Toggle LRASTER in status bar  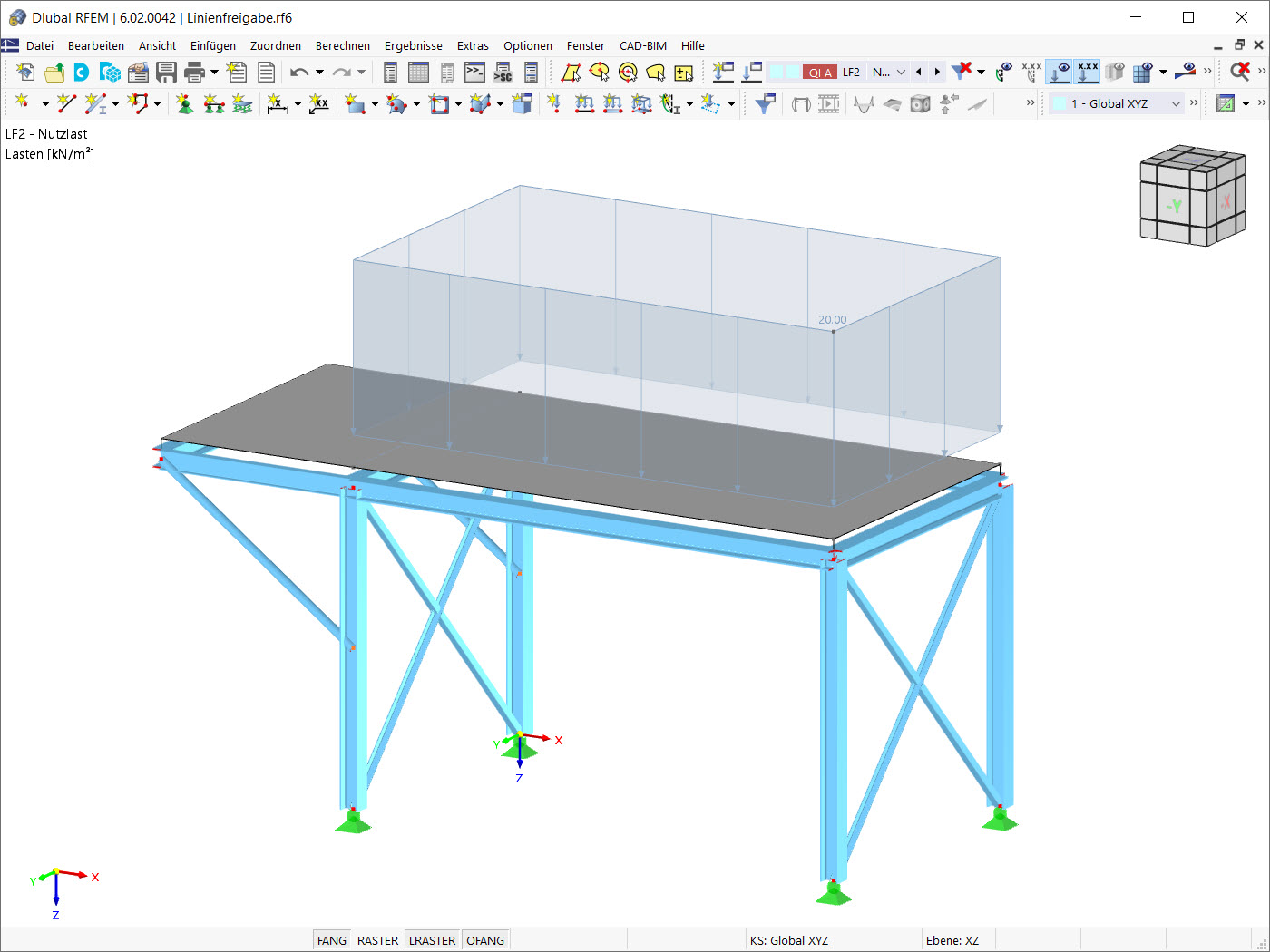(432, 940)
